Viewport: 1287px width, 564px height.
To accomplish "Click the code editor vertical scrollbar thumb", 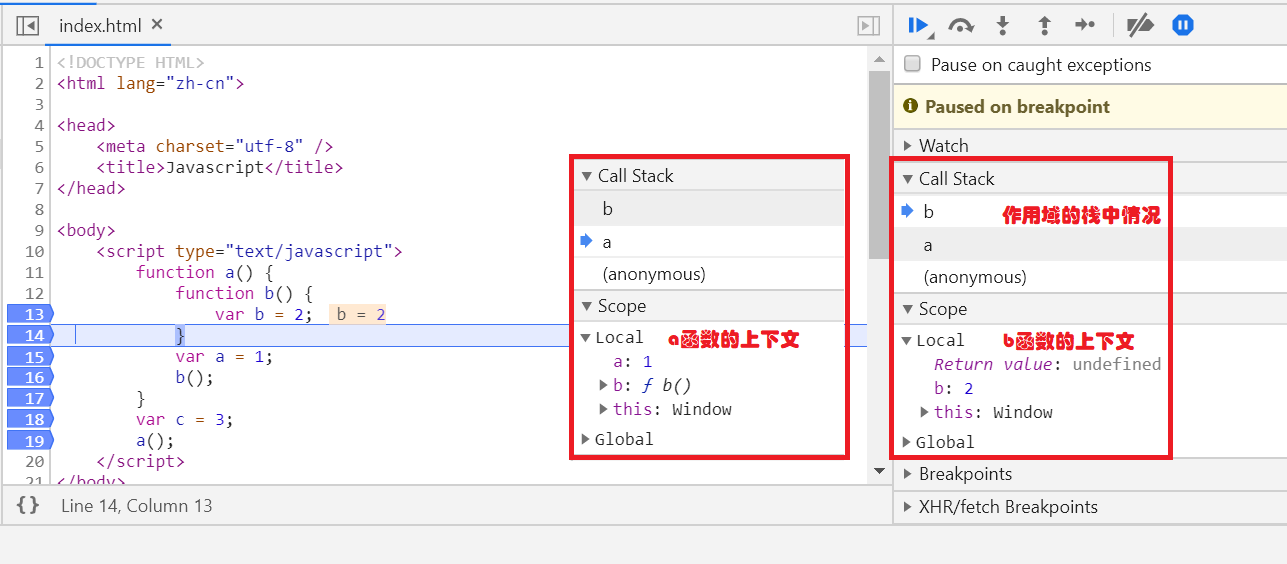I will pyautogui.click(x=879, y=165).
